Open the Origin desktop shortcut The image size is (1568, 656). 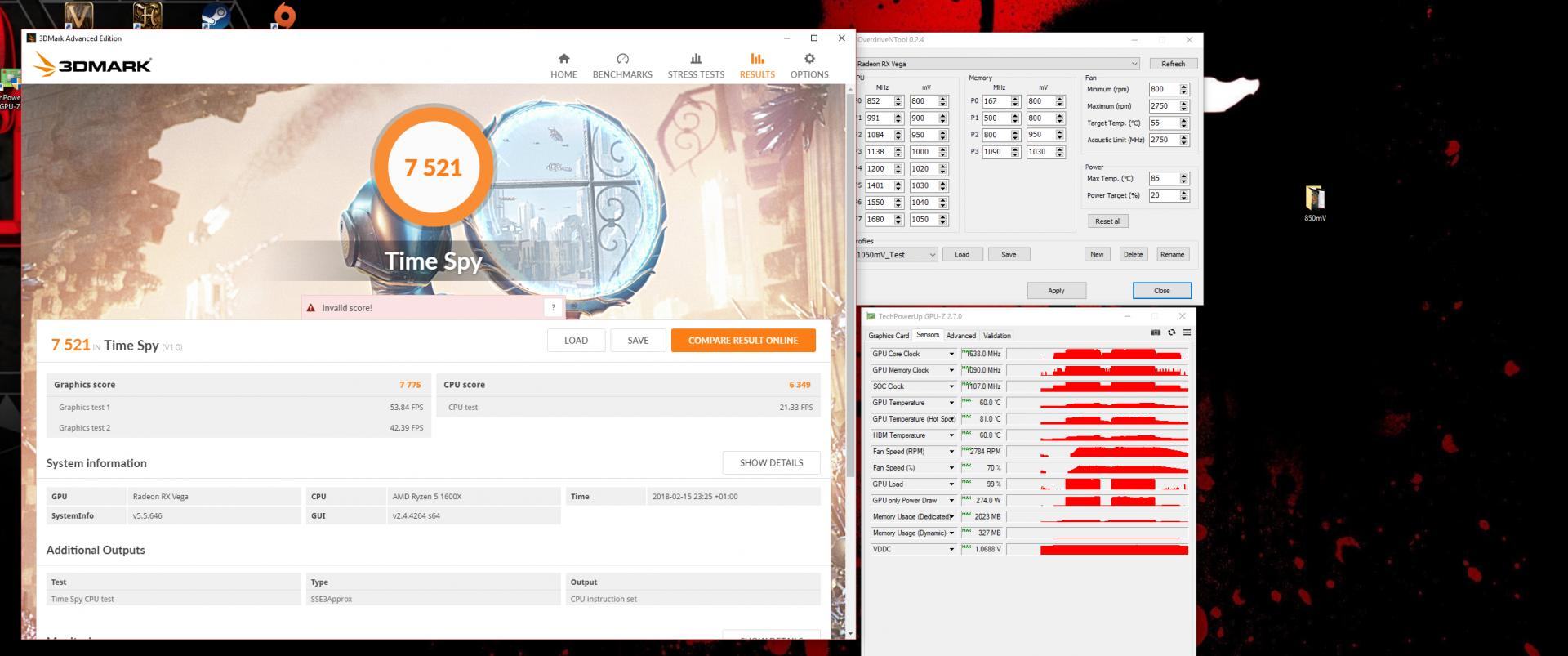283,16
